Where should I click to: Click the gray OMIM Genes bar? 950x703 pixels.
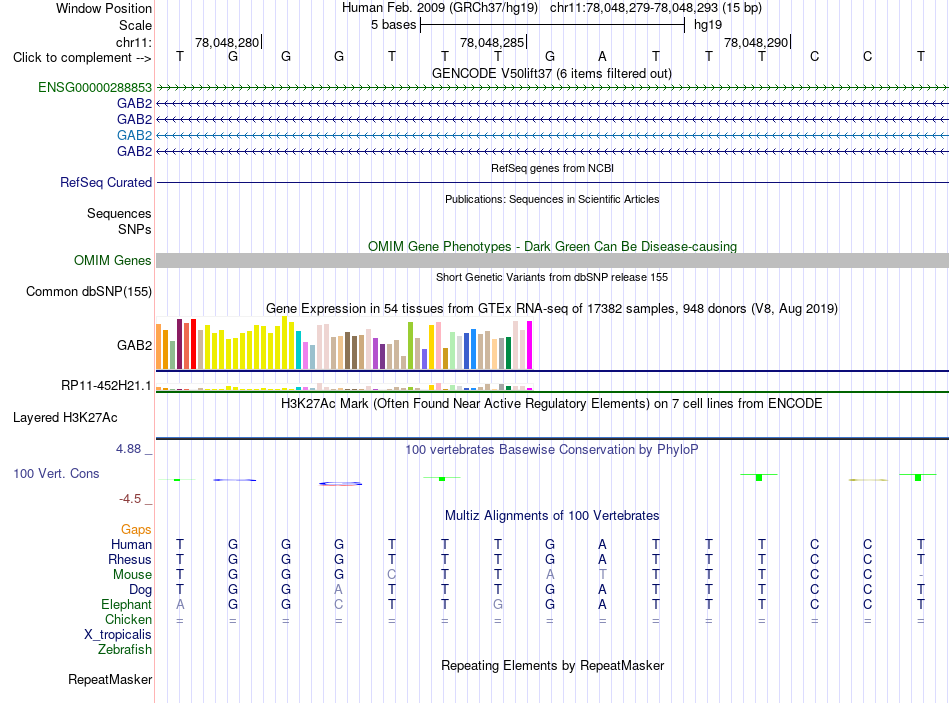552,261
